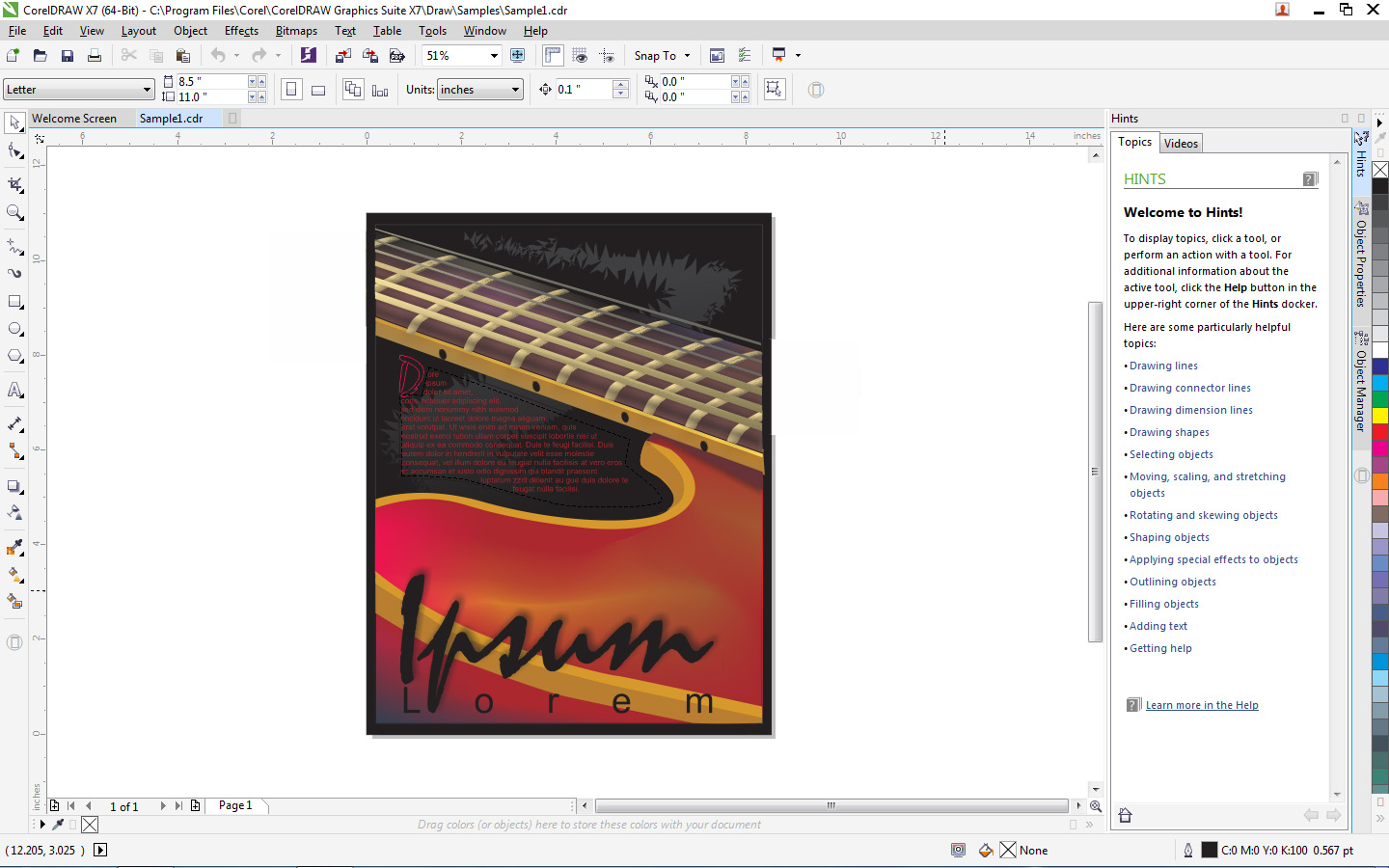The image size is (1389, 868).
Task: Pick the orange swatch in palette
Action: [1380, 482]
